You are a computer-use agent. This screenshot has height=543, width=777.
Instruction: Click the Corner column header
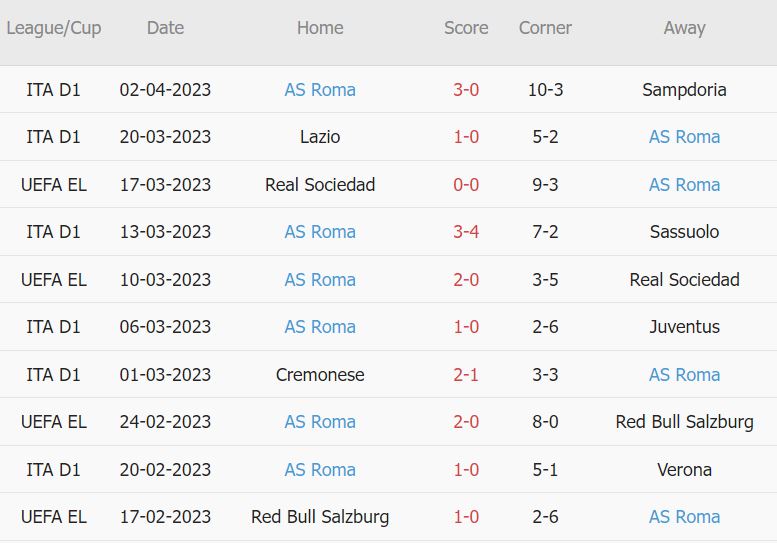[545, 28]
